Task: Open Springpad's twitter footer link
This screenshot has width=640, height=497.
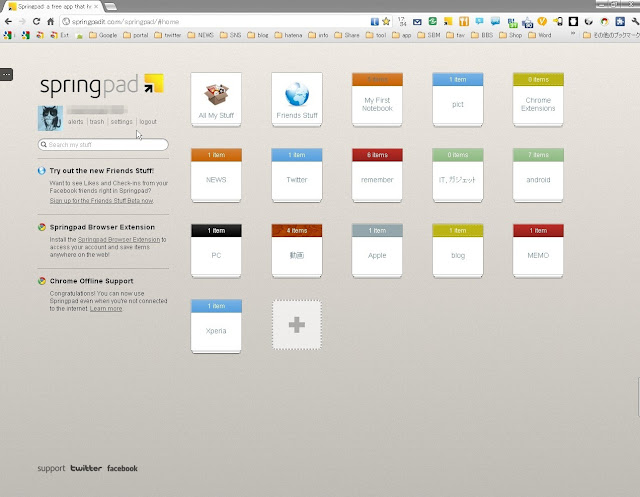Action: coord(86,468)
